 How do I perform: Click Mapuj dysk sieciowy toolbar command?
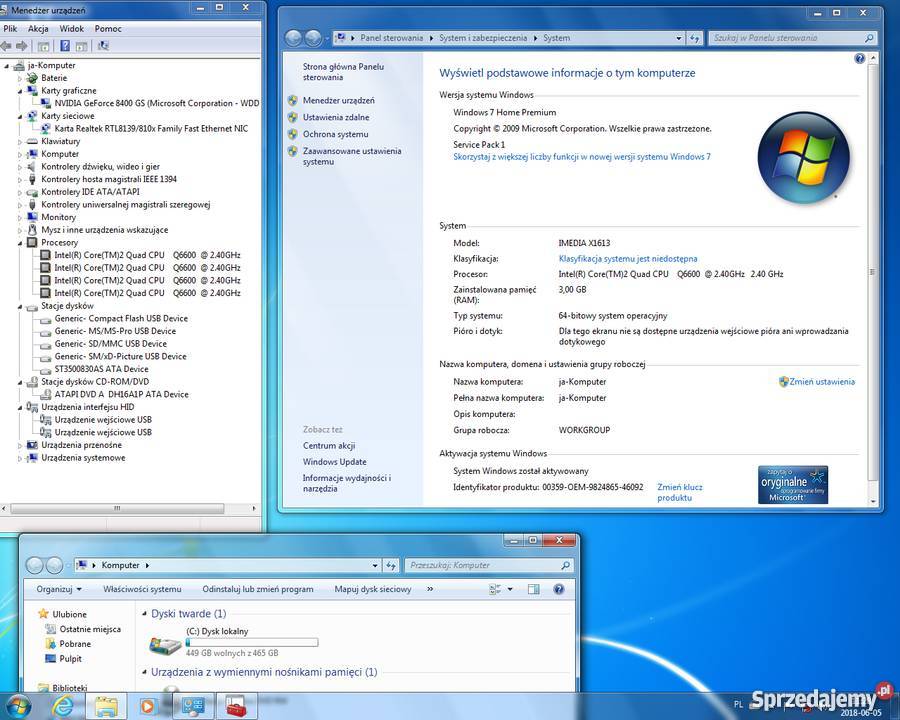pos(373,589)
